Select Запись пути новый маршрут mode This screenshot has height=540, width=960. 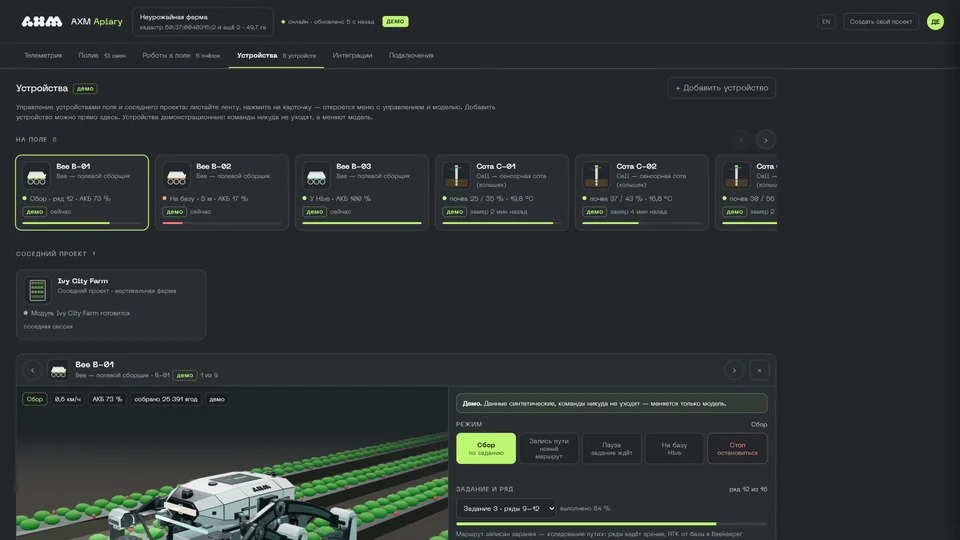[x=549, y=448]
